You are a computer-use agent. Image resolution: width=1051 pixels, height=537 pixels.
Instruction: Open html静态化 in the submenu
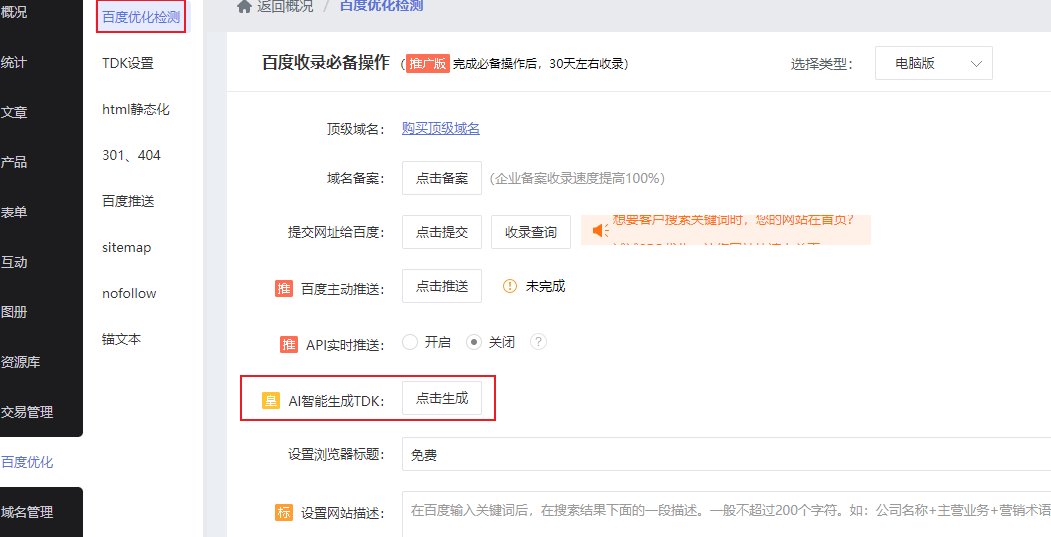[136, 109]
